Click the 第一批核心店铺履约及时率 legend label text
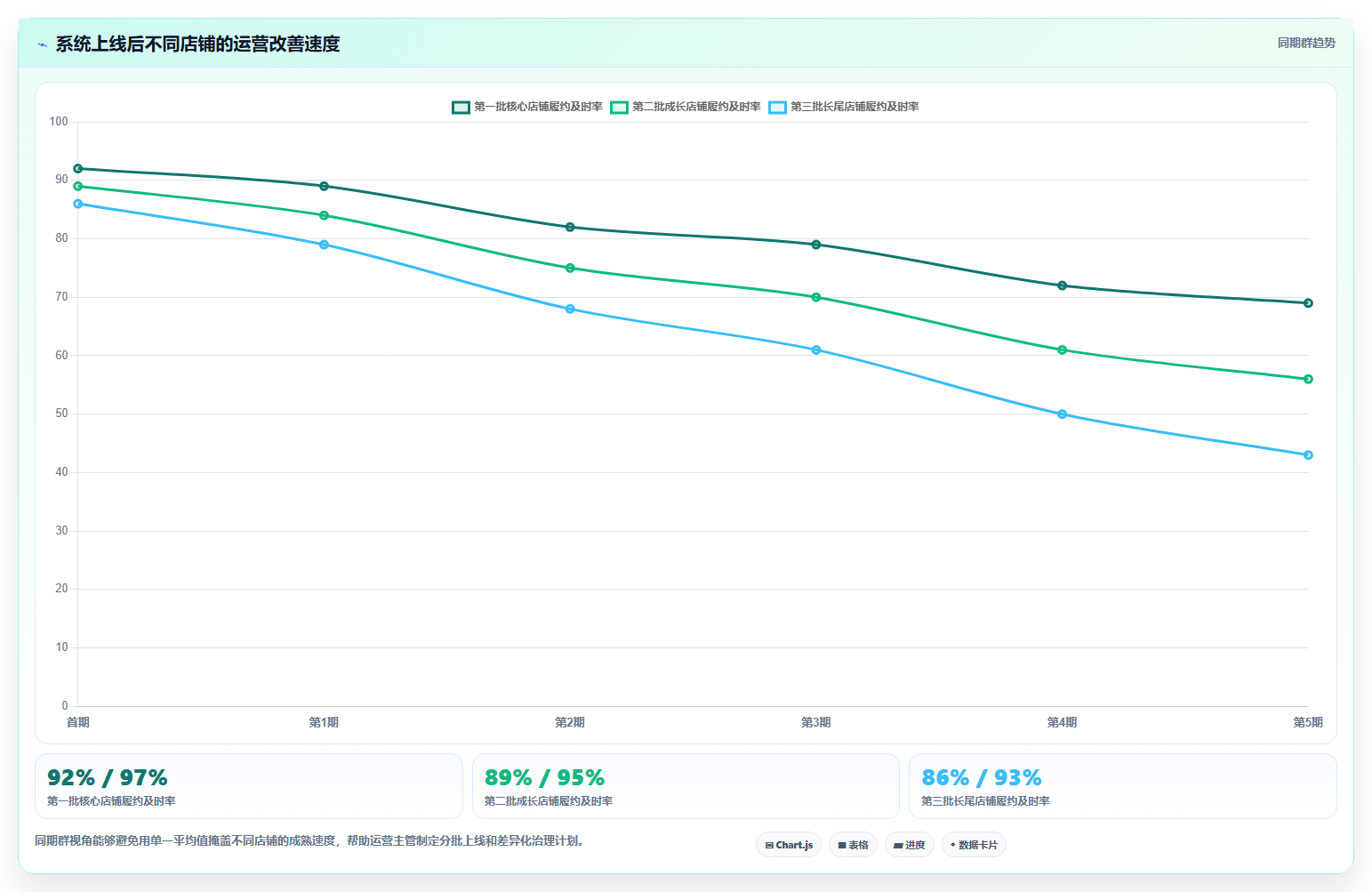 click(x=538, y=107)
